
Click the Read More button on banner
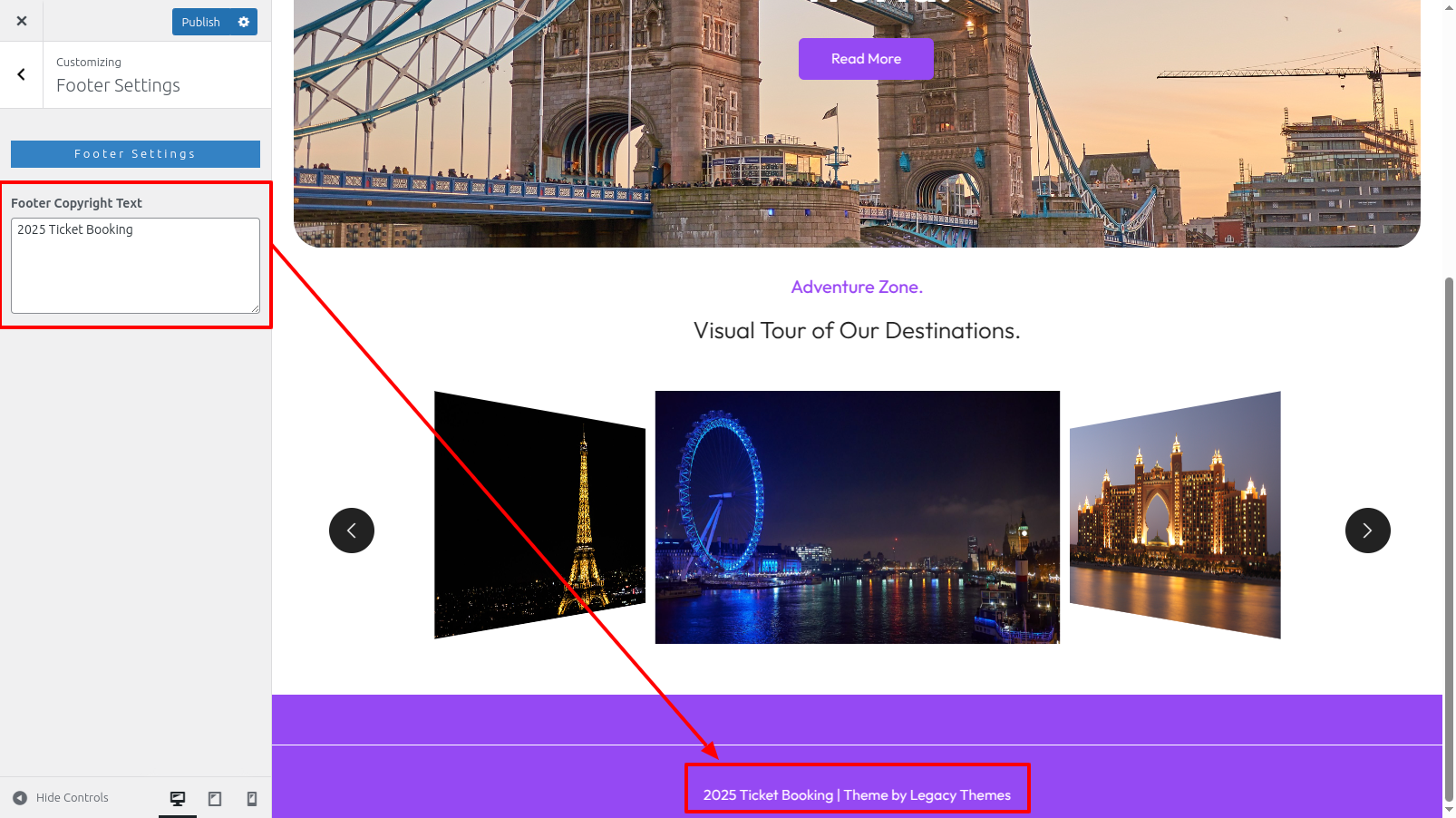866,59
